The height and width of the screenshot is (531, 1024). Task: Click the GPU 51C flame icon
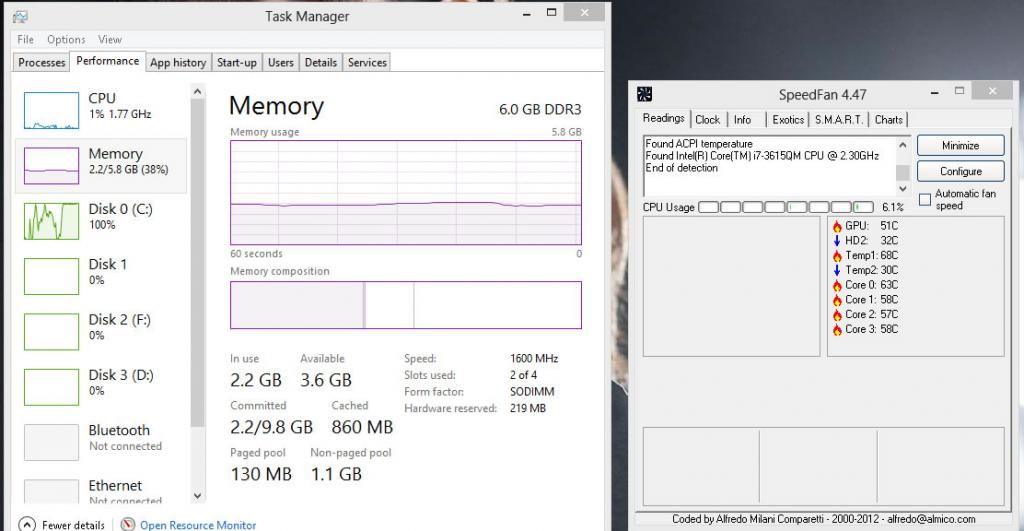(x=837, y=226)
